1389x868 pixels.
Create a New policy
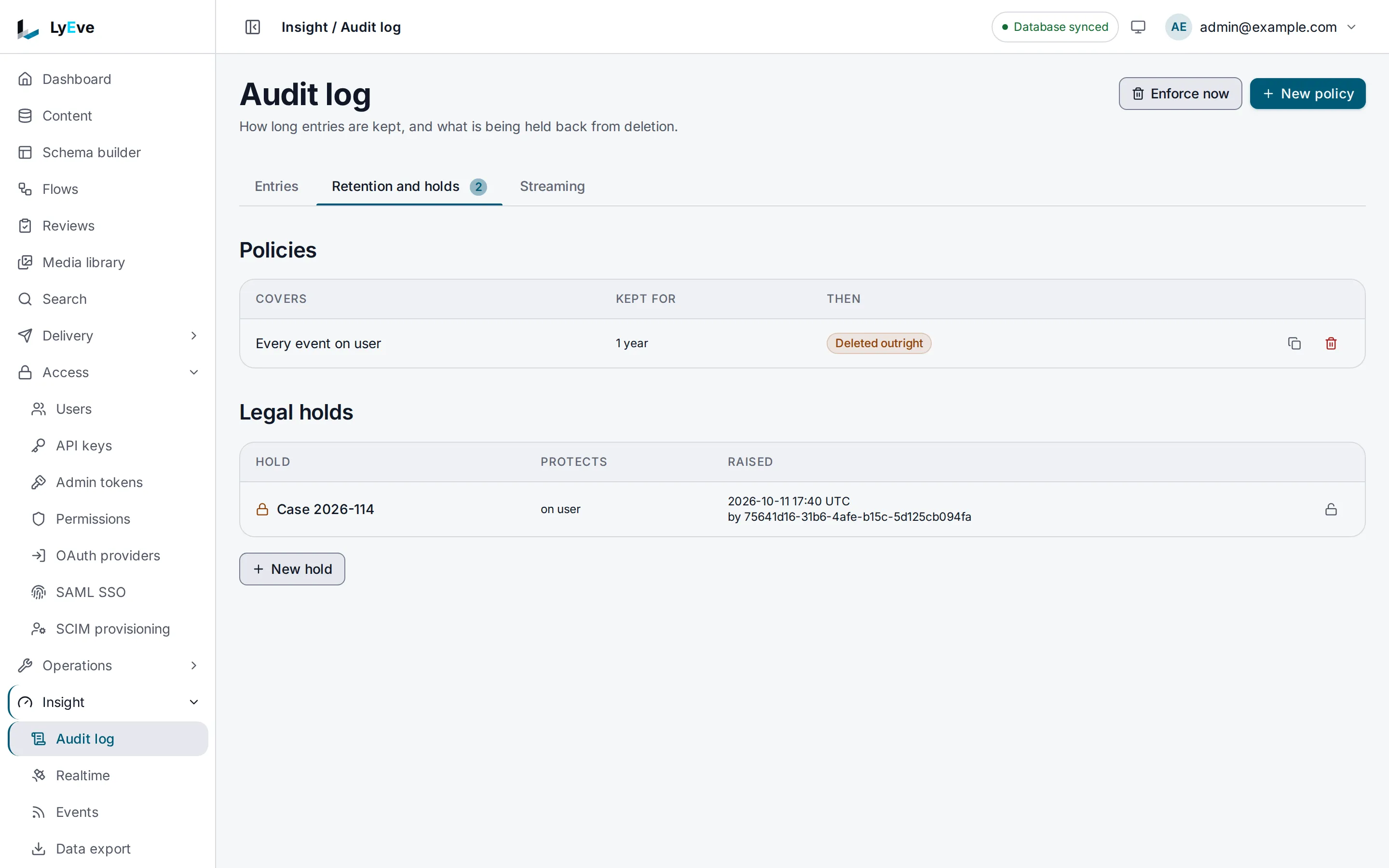(1307, 94)
